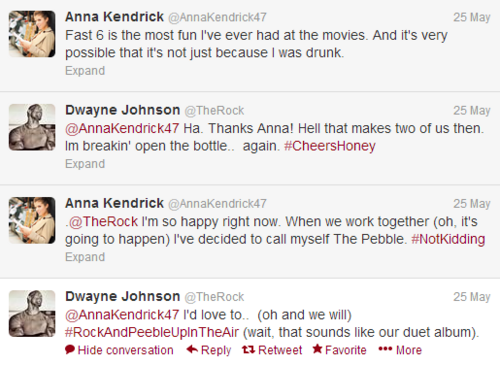Open the More ellipsis menu
Screen dimensions: 500x365
coord(385,349)
